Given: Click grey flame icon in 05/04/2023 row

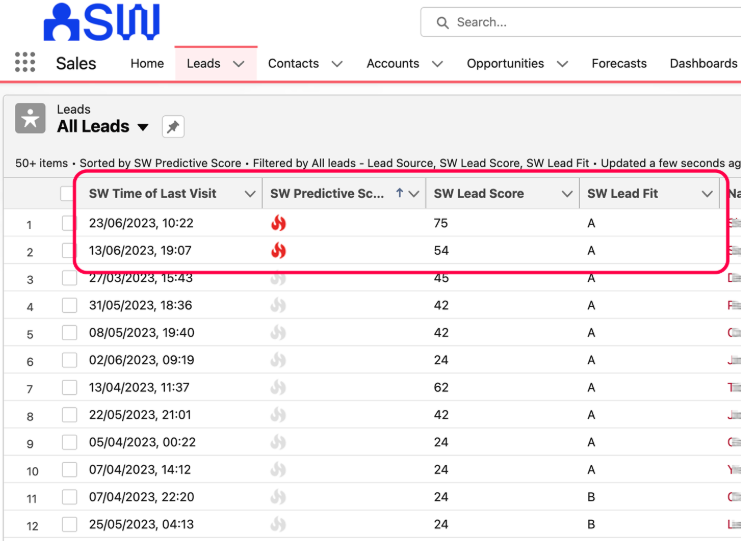Looking at the screenshot, I should (278, 442).
